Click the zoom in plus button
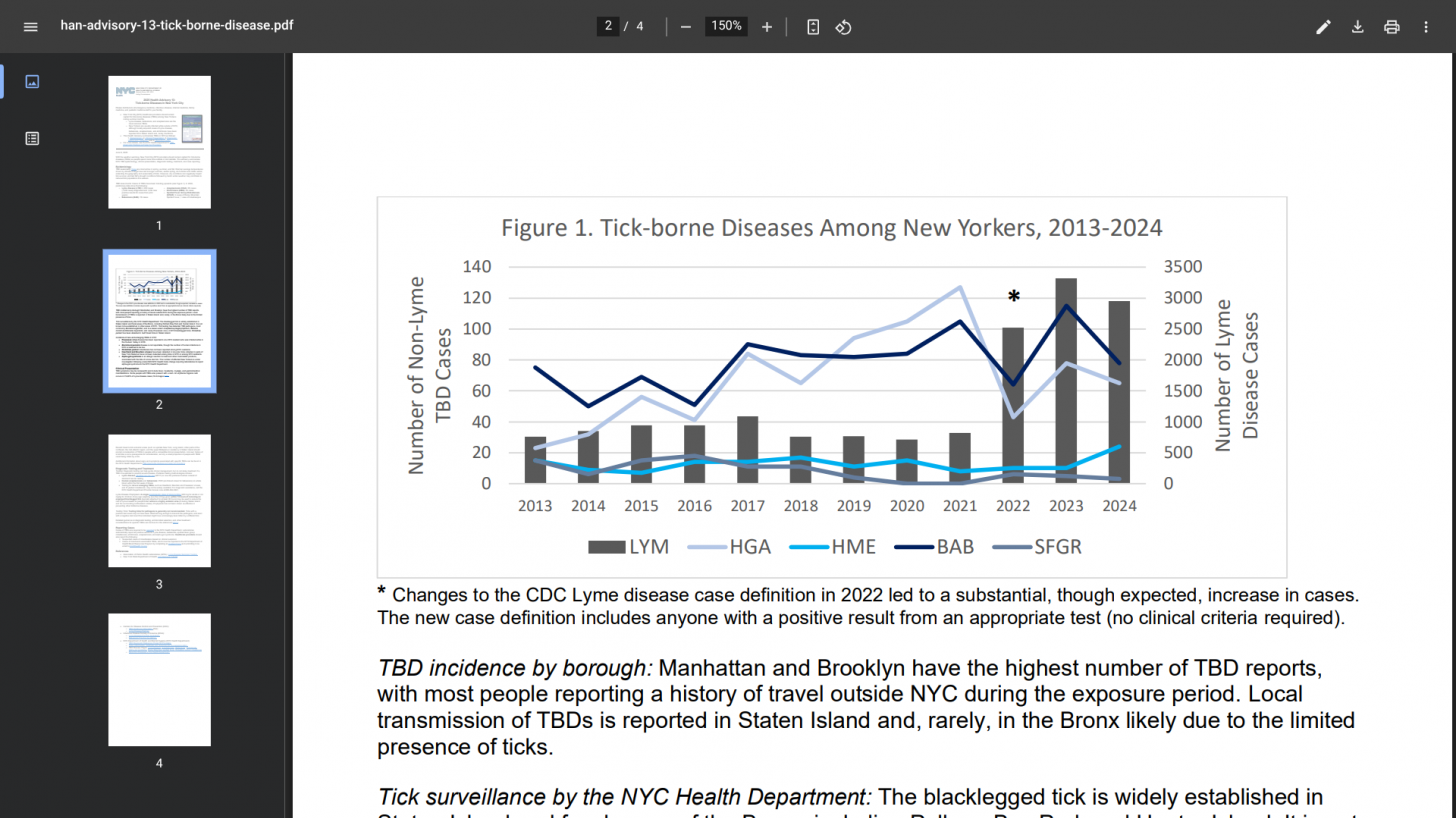Image resolution: width=1456 pixels, height=818 pixels. (767, 27)
